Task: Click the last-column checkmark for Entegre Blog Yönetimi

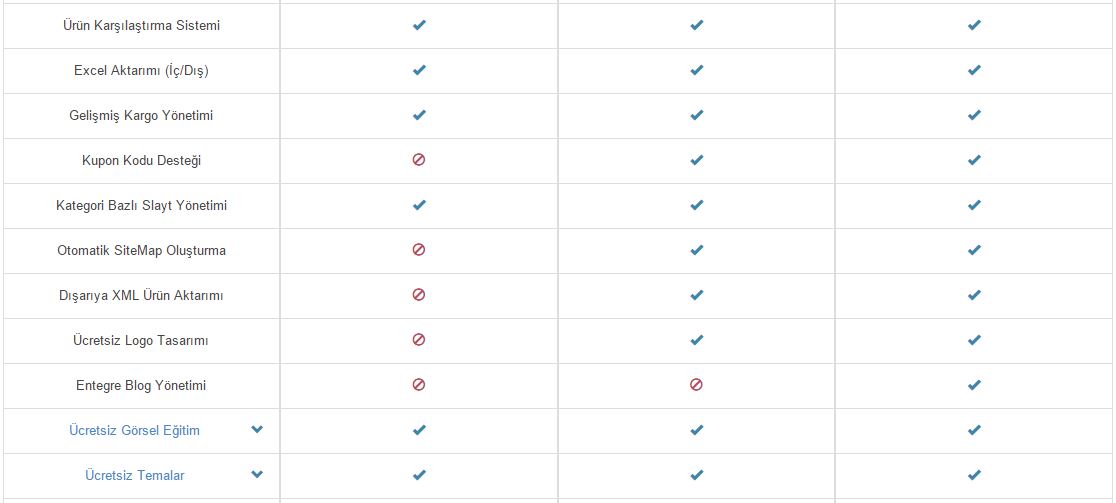Action: [x=974, y=385]
